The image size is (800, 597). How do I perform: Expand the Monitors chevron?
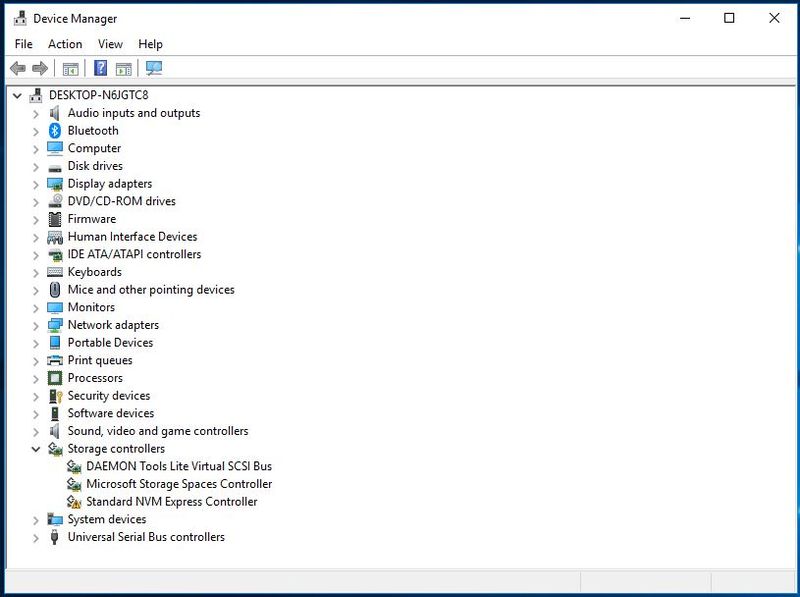[36, 308]
